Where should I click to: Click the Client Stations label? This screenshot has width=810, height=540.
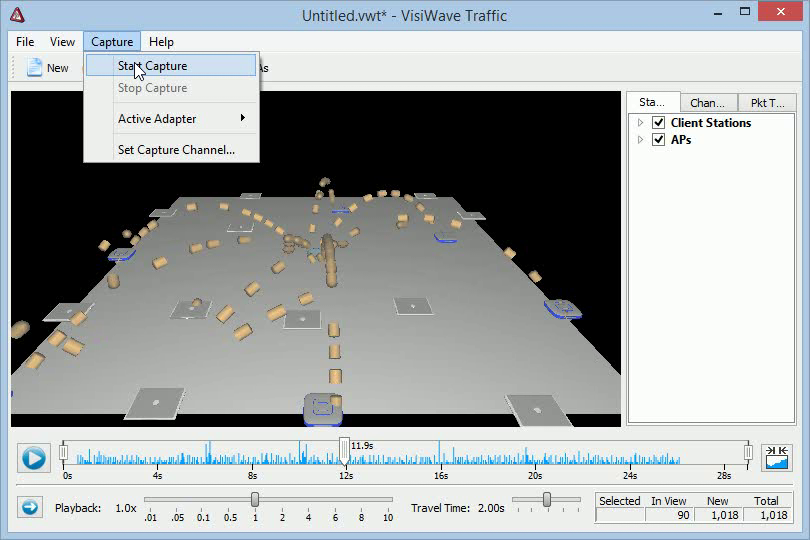coord(711,122)
